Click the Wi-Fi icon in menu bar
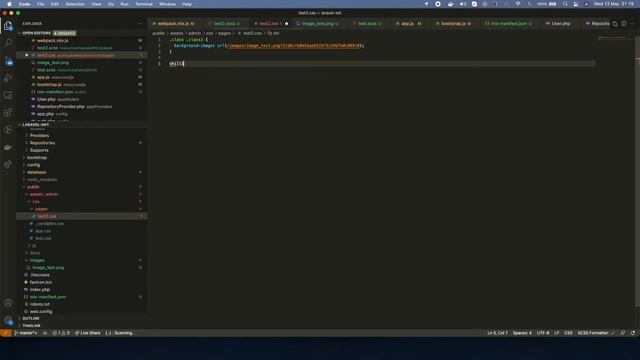The width and height of the screenshot is (640, 360). (518, 4)
